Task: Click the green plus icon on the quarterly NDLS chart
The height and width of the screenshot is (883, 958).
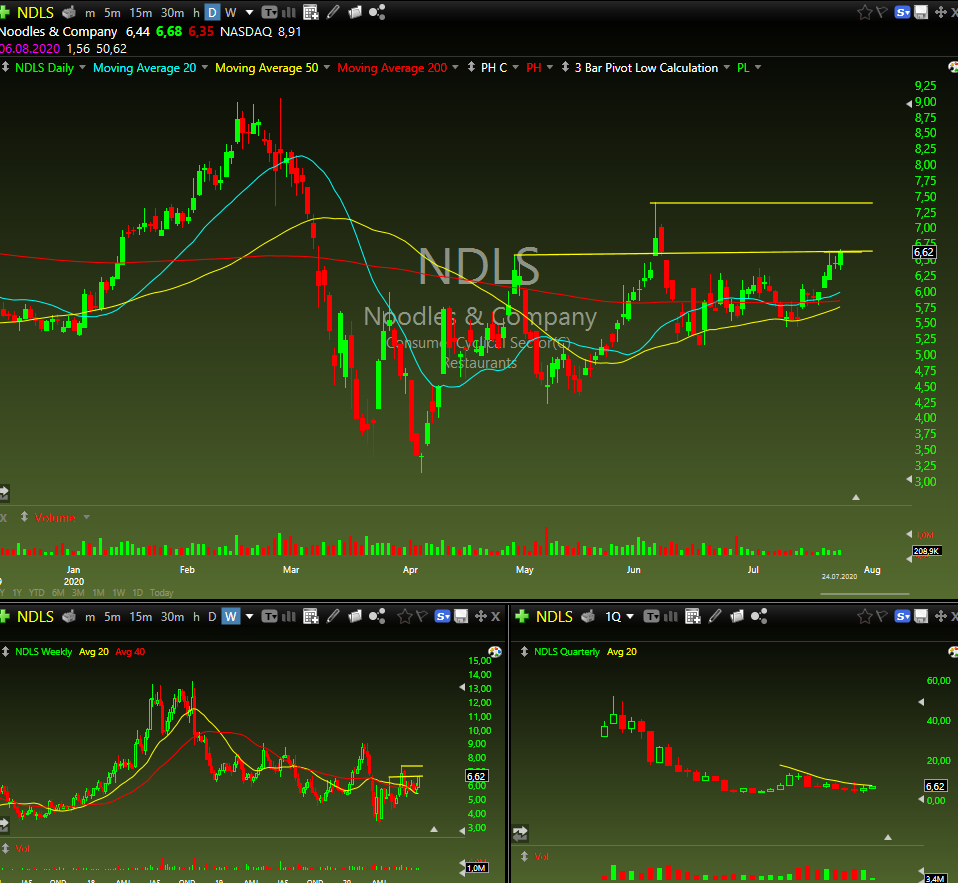Action: tap(522, 617)
